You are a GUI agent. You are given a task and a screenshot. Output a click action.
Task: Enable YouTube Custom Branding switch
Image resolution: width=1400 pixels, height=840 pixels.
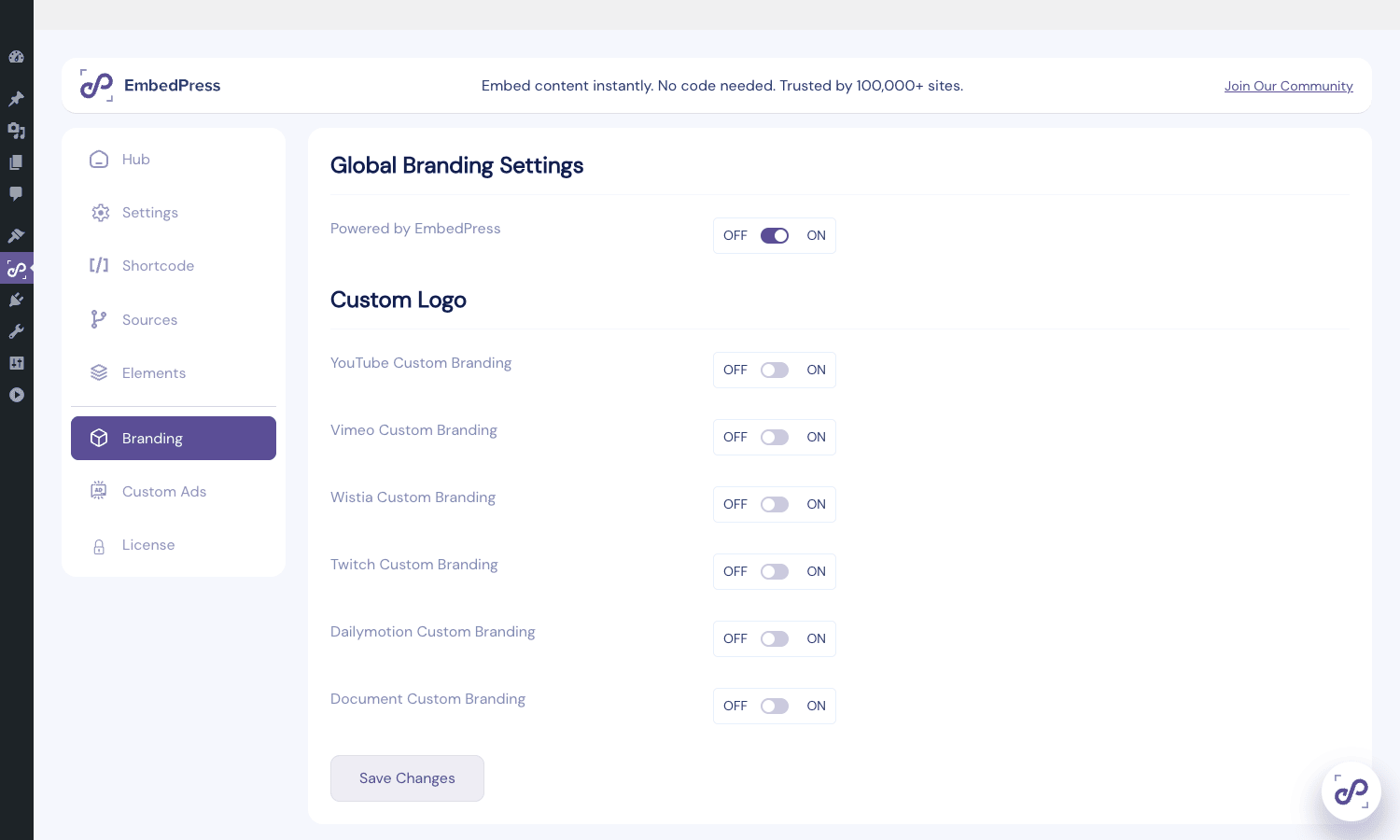pos(775,370)
